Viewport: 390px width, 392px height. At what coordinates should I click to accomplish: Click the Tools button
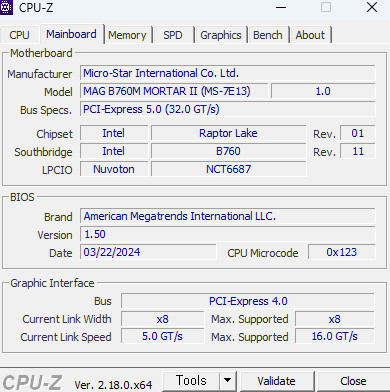click(191, 381)
